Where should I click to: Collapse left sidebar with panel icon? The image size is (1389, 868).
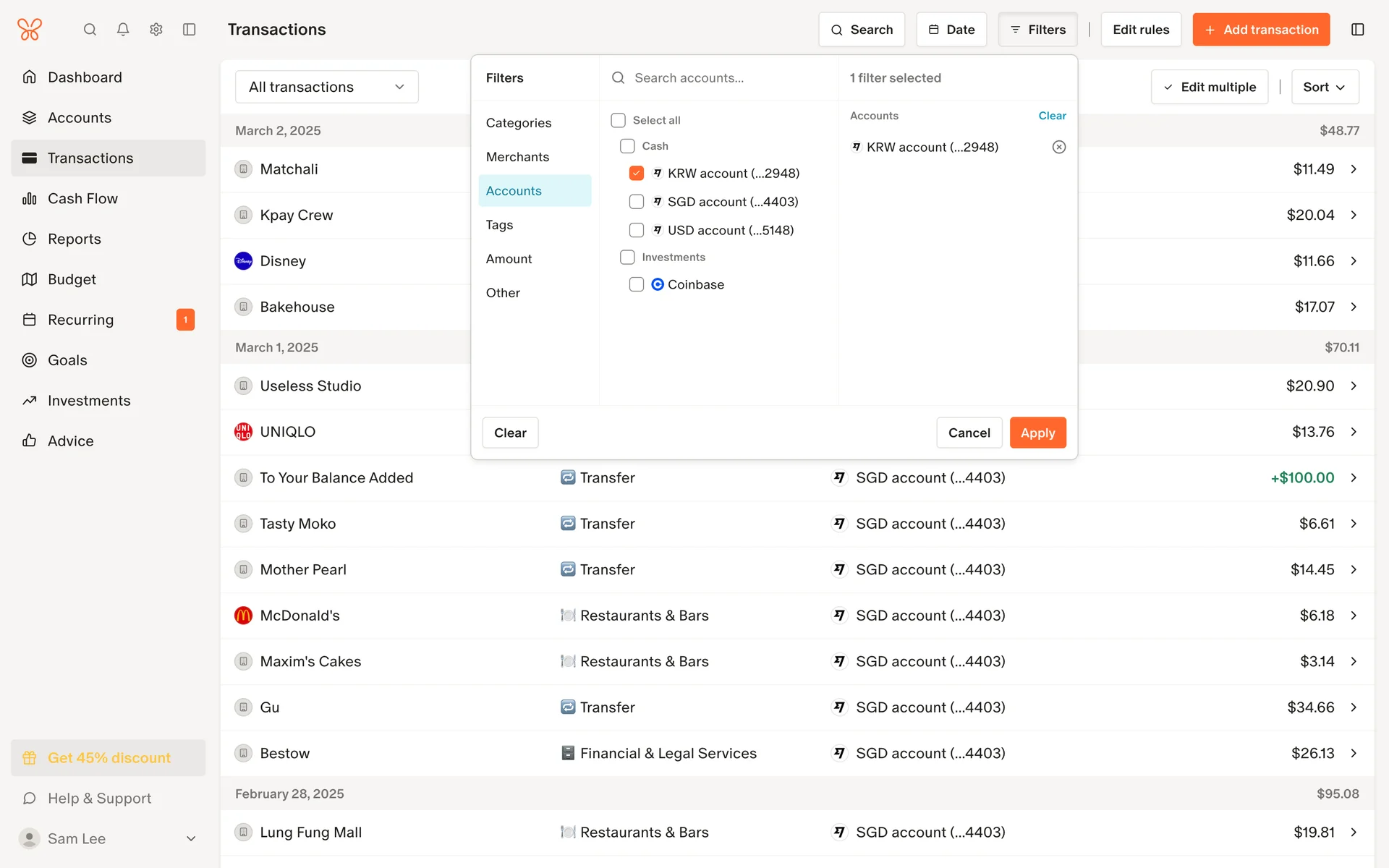[x=190, y=30]
